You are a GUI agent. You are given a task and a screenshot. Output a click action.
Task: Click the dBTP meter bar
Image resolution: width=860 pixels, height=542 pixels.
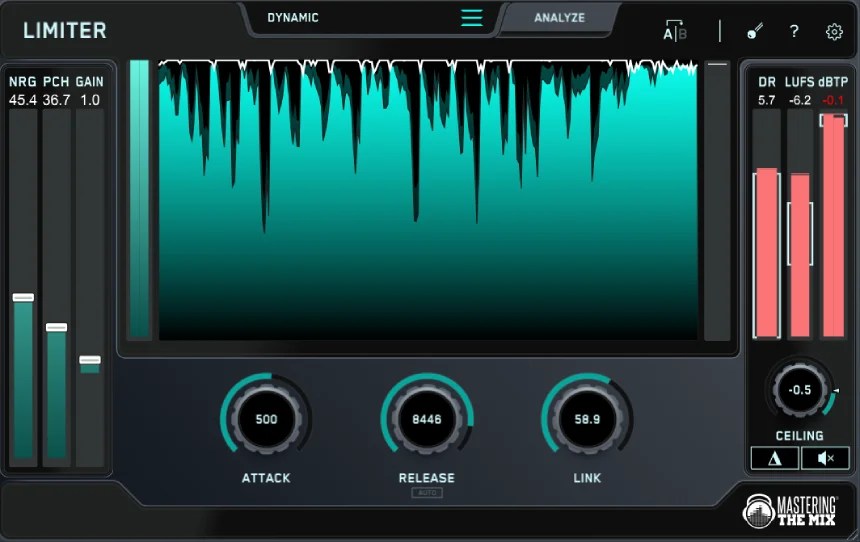tap(834, 224)
